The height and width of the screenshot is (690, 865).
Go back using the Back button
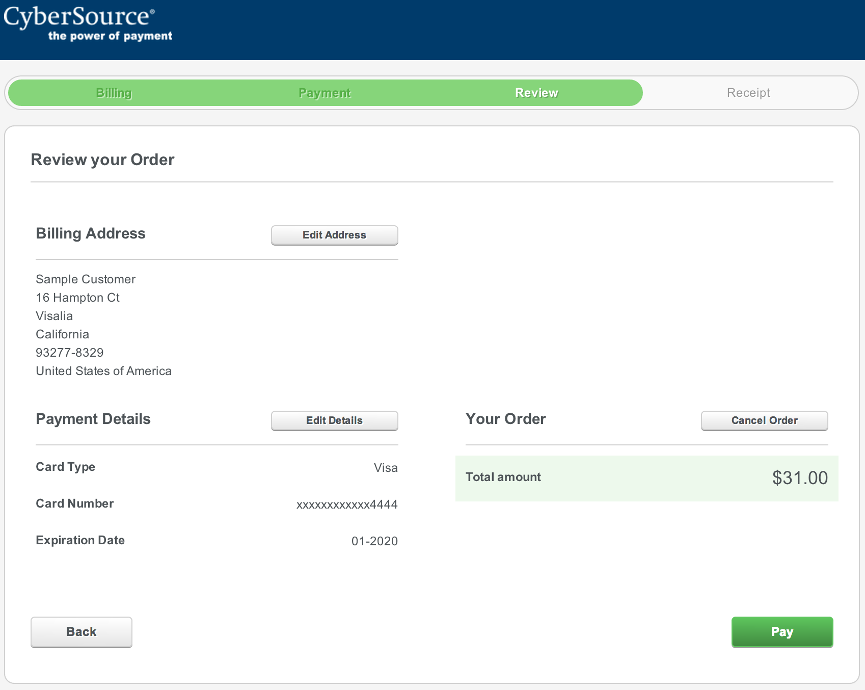tap(81, 632)
